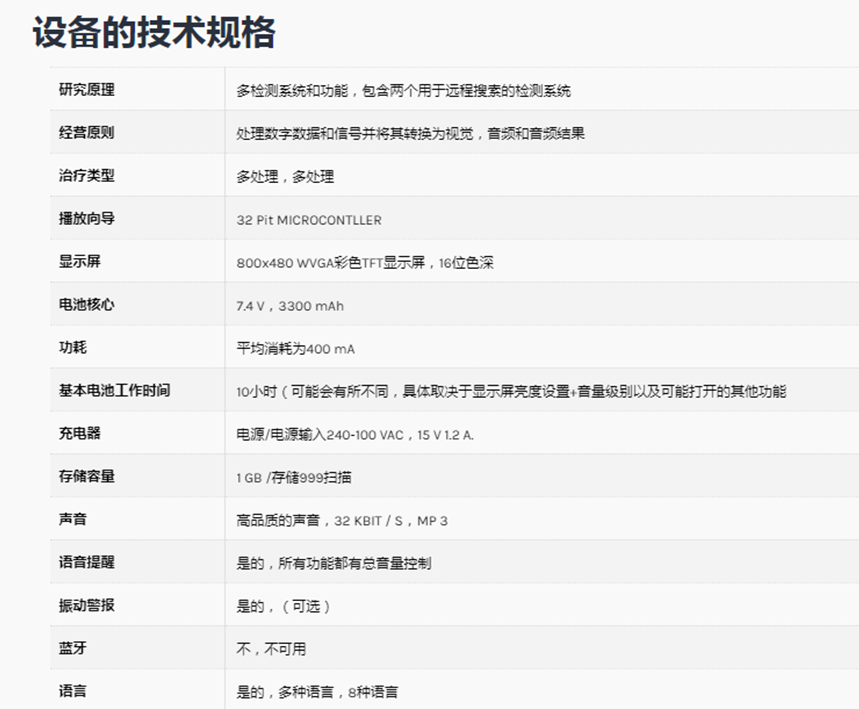
Task: Select the 平均消耗为400 mA value text
Action: [295, 349]
